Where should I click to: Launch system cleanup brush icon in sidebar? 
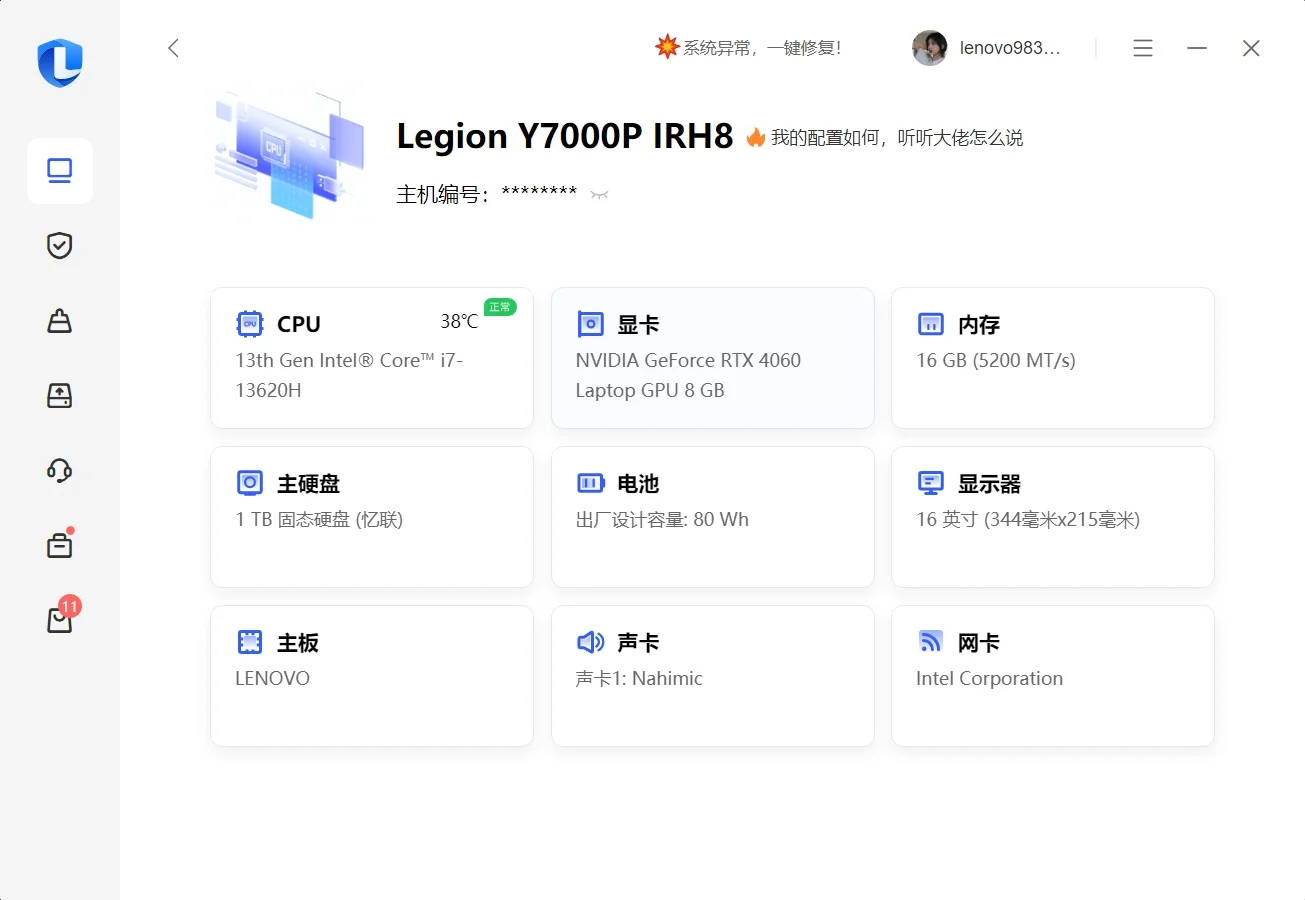(60, 321)
